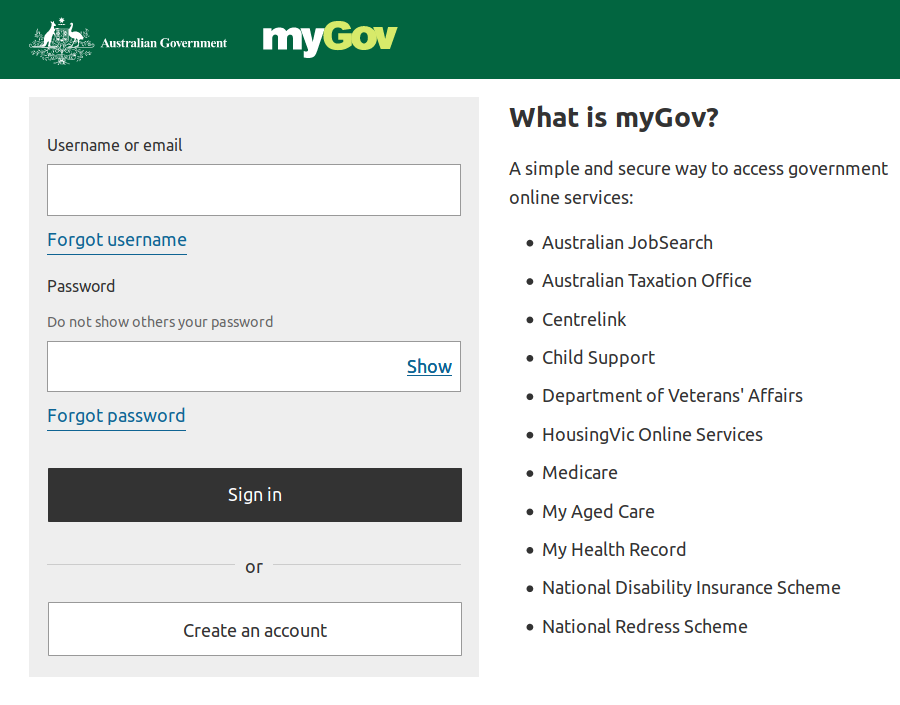Image resolution: width=900 pixels, height=705 pixels.
Task: Select Department of Veterans' Affairs
Action: click(672, 395)
